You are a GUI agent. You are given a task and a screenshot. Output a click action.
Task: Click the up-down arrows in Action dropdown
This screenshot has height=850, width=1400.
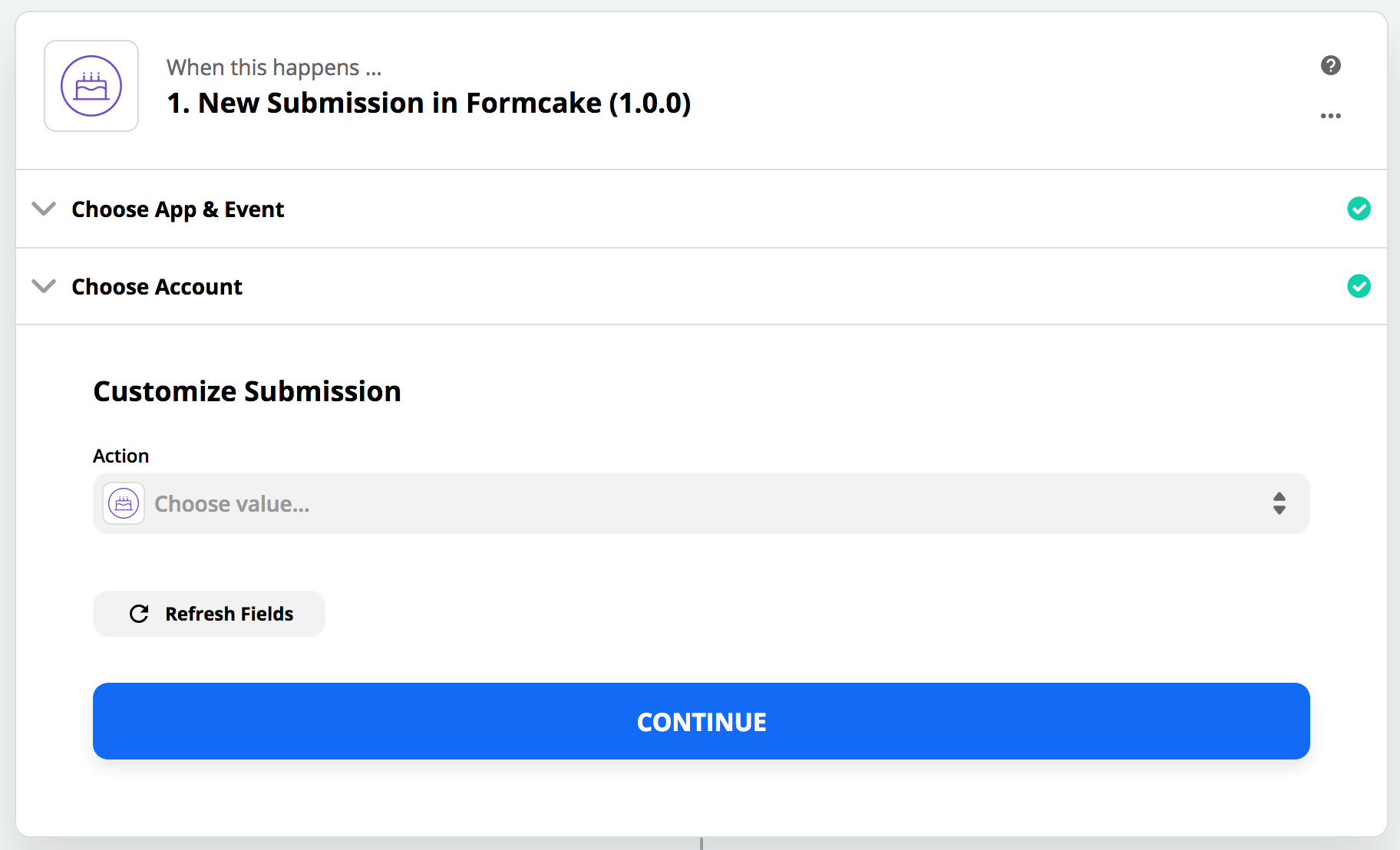(1279, 503)
